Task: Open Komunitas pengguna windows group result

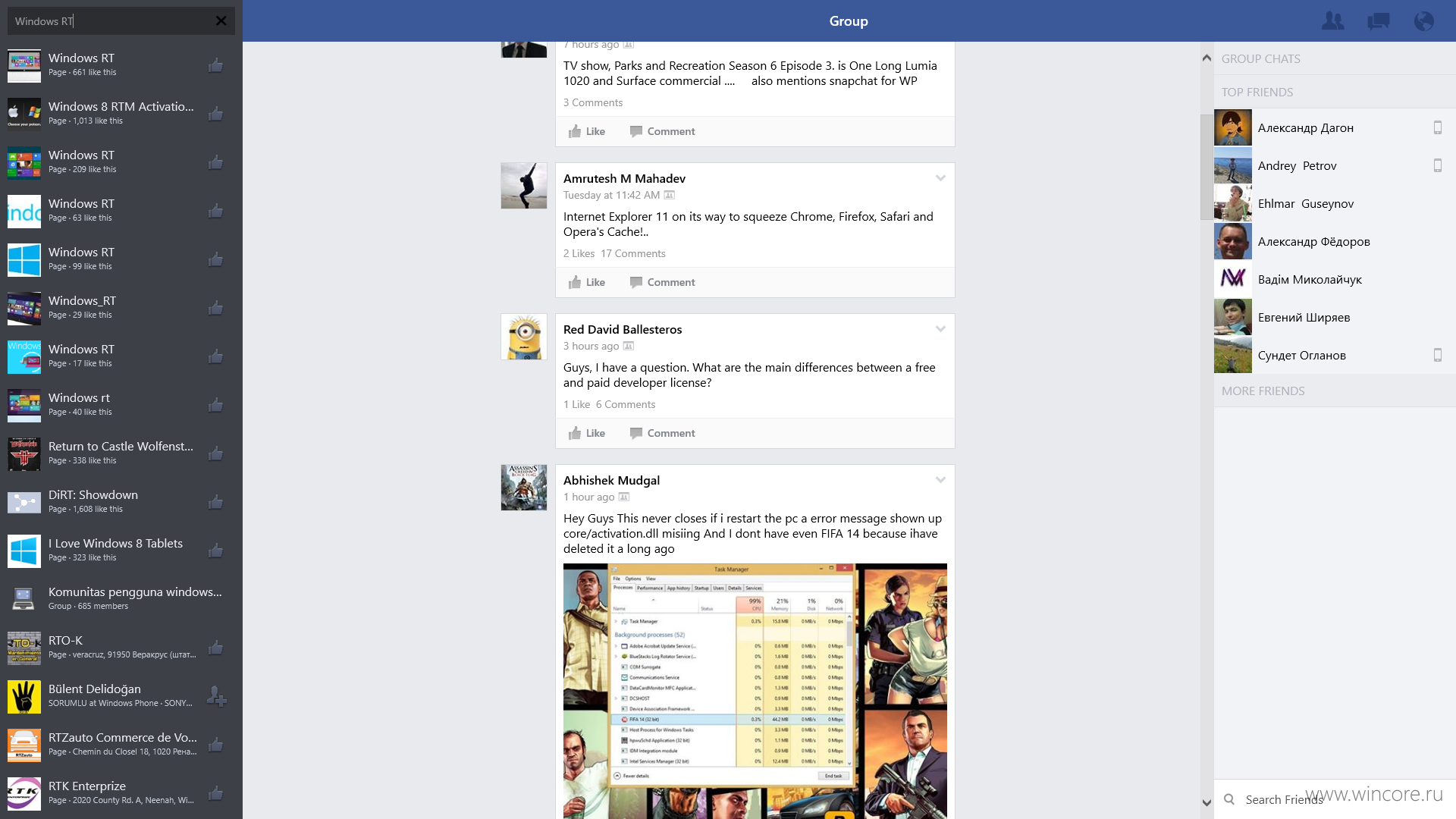Action: pyautogui.click(x=121, y=599)
